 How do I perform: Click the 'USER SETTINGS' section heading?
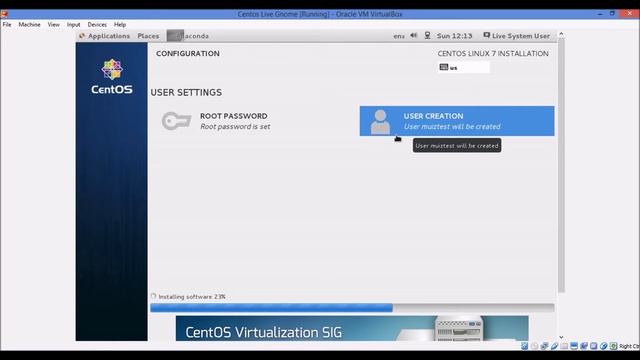click(186, 93)
